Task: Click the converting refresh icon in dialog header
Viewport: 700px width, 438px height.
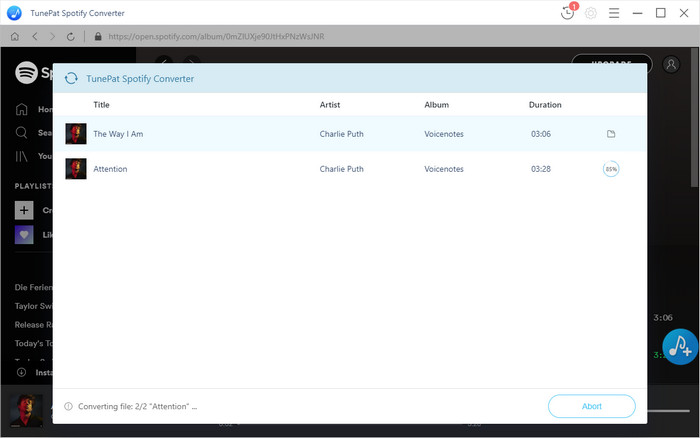Action: click(x=71, y=79)
